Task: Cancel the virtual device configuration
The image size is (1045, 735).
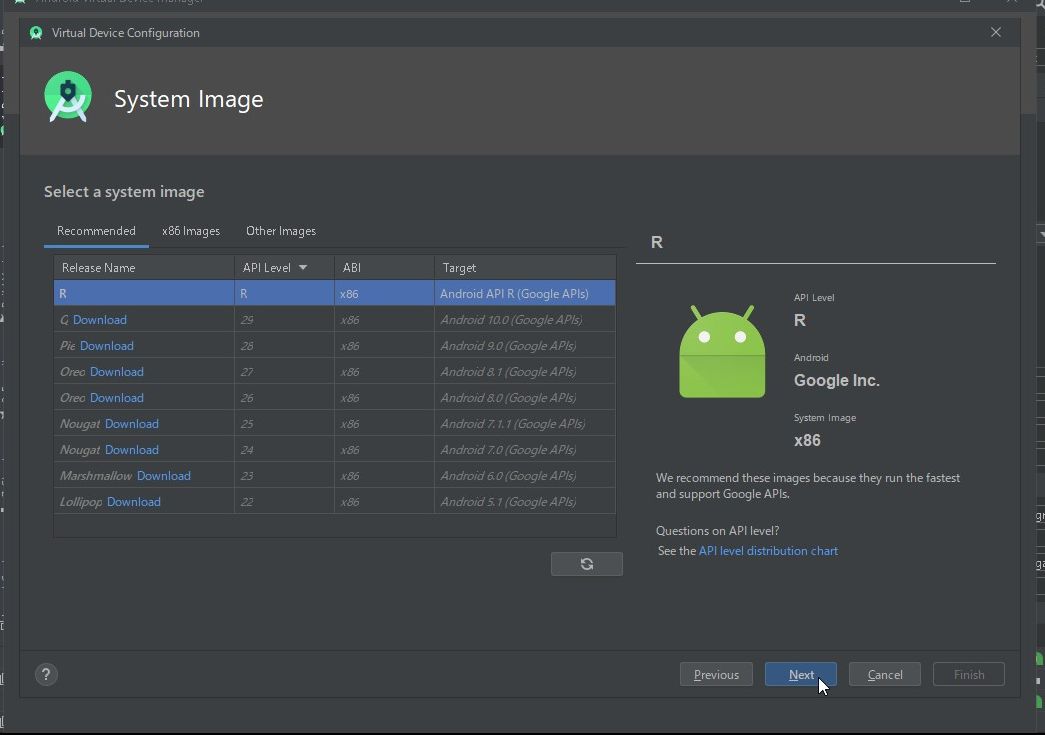Action: (884, 674)
